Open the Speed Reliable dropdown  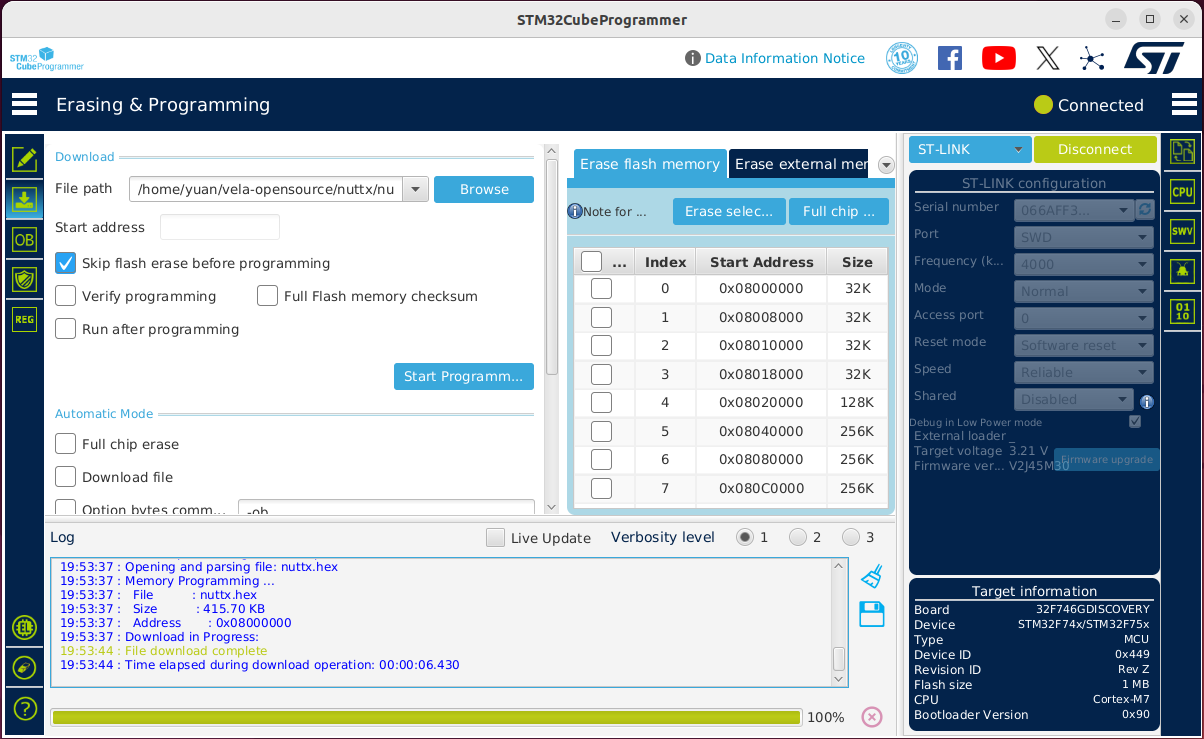(x=1084, y=372)
